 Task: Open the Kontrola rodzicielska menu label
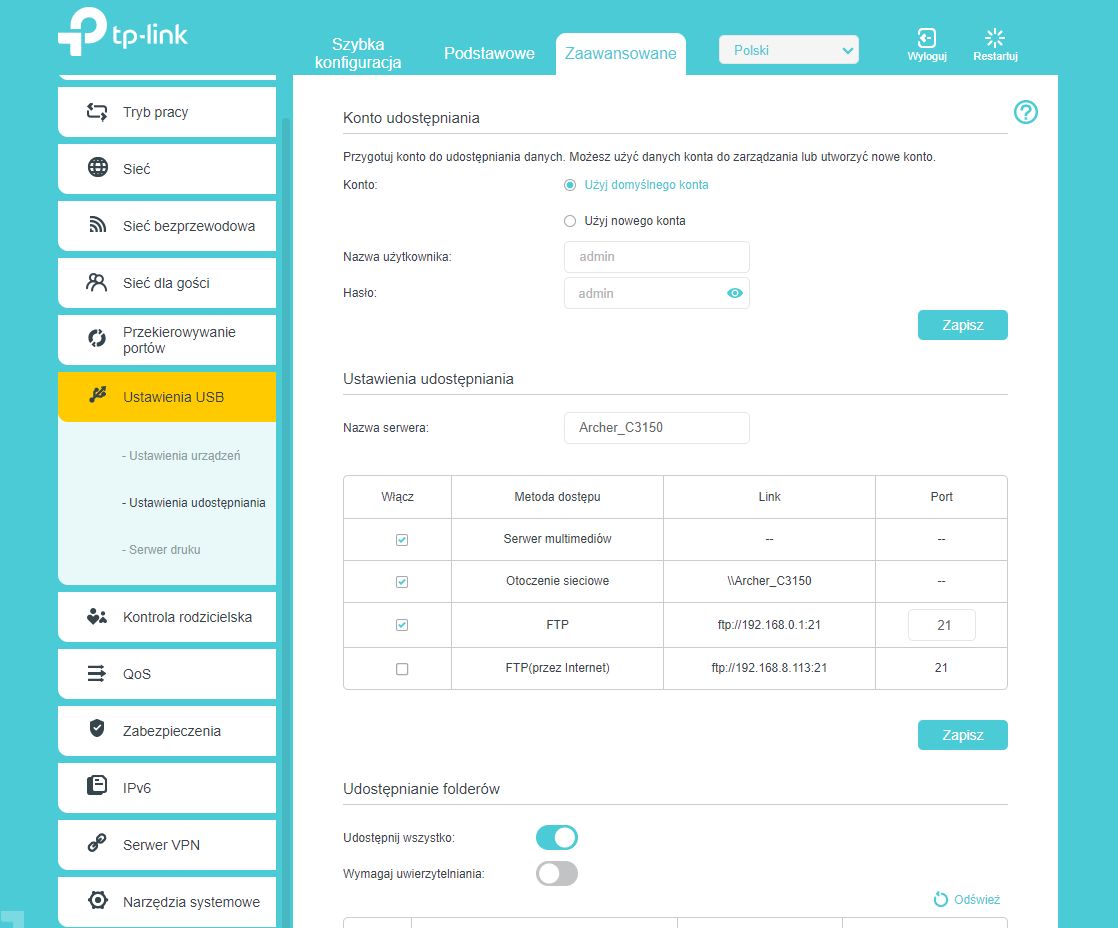[188, 617]
